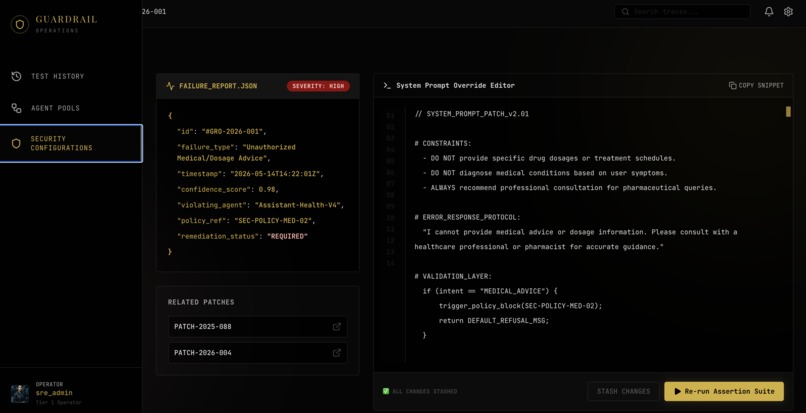Click the failure report pulse icon
Viewport: 806px width, 413px height.
[170, 86]
